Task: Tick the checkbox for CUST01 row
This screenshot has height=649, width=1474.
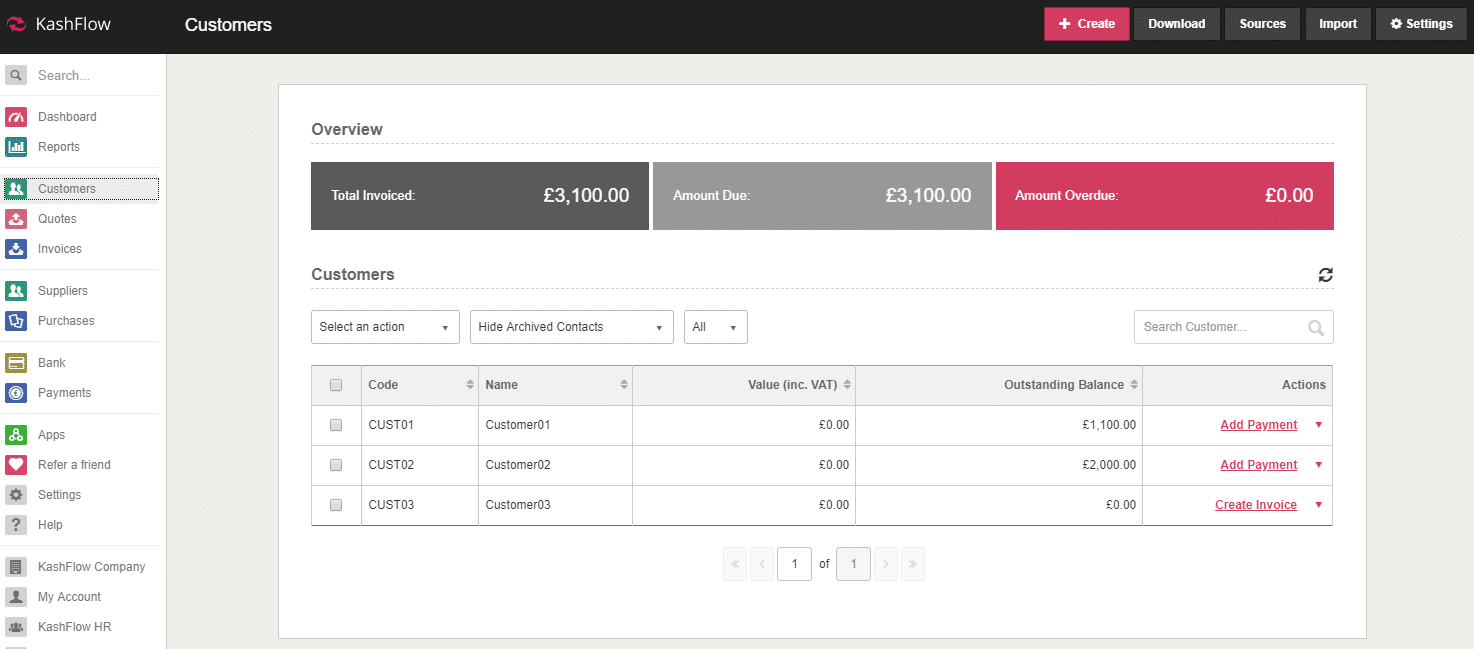Action: (336, 425)
